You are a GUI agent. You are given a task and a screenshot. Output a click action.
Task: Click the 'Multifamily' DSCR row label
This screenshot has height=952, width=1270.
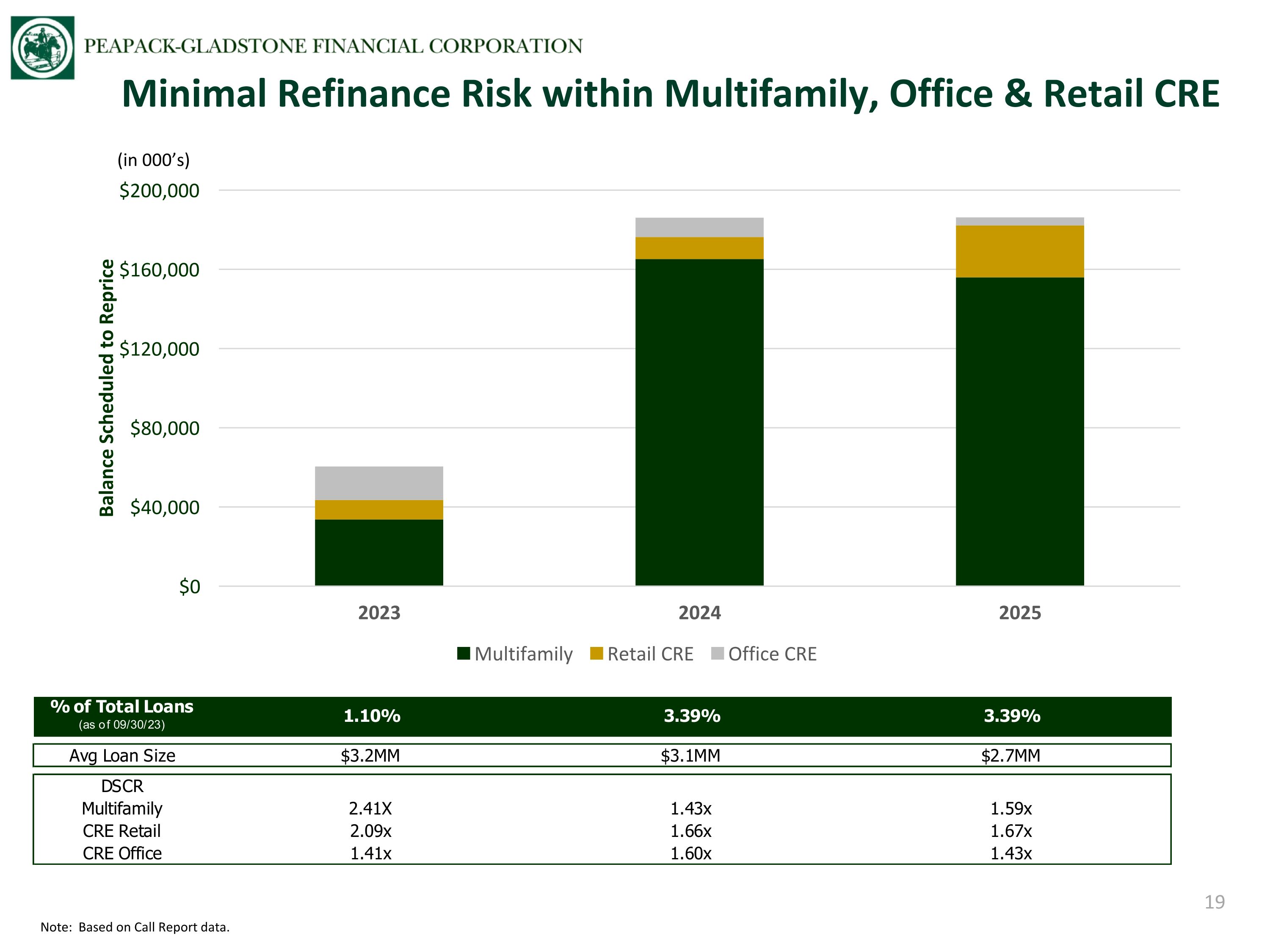pyautogui.click(x=122, y=809)
